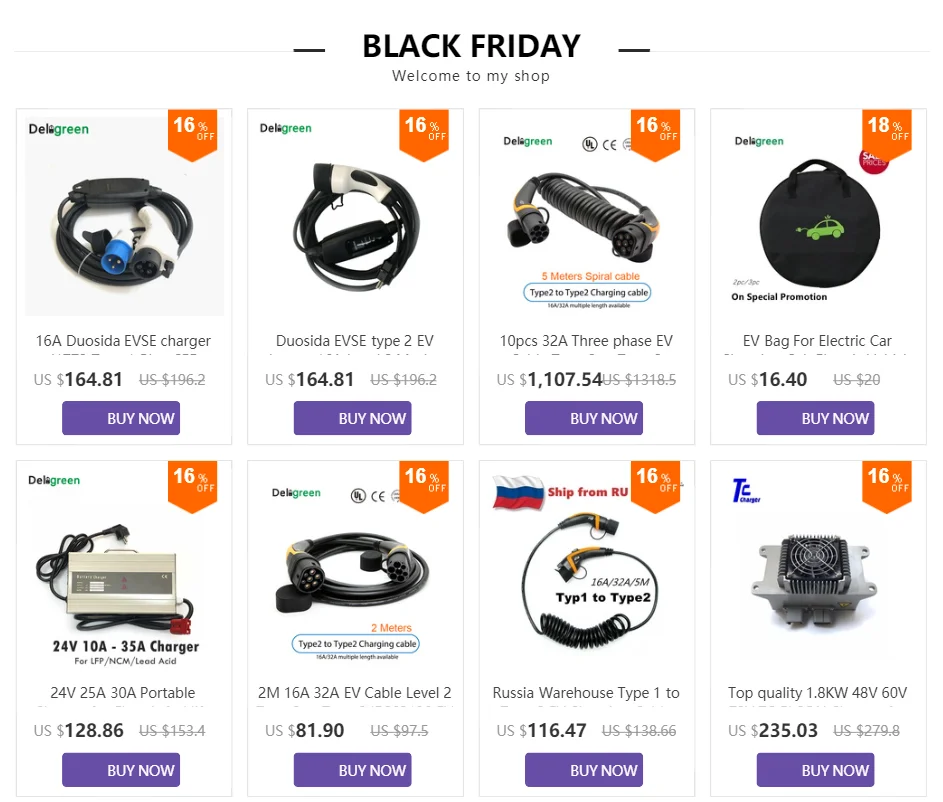Click the Ship from RU Typ1 to Type2 image
Viewport: 943px width, 802px height.
tap(587, 568)
